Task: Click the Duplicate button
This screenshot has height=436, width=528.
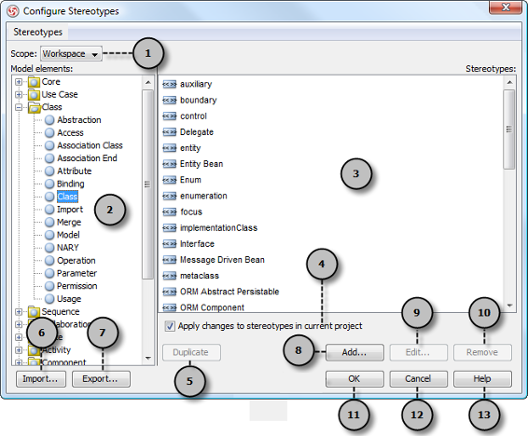Action: pos(191,353)
